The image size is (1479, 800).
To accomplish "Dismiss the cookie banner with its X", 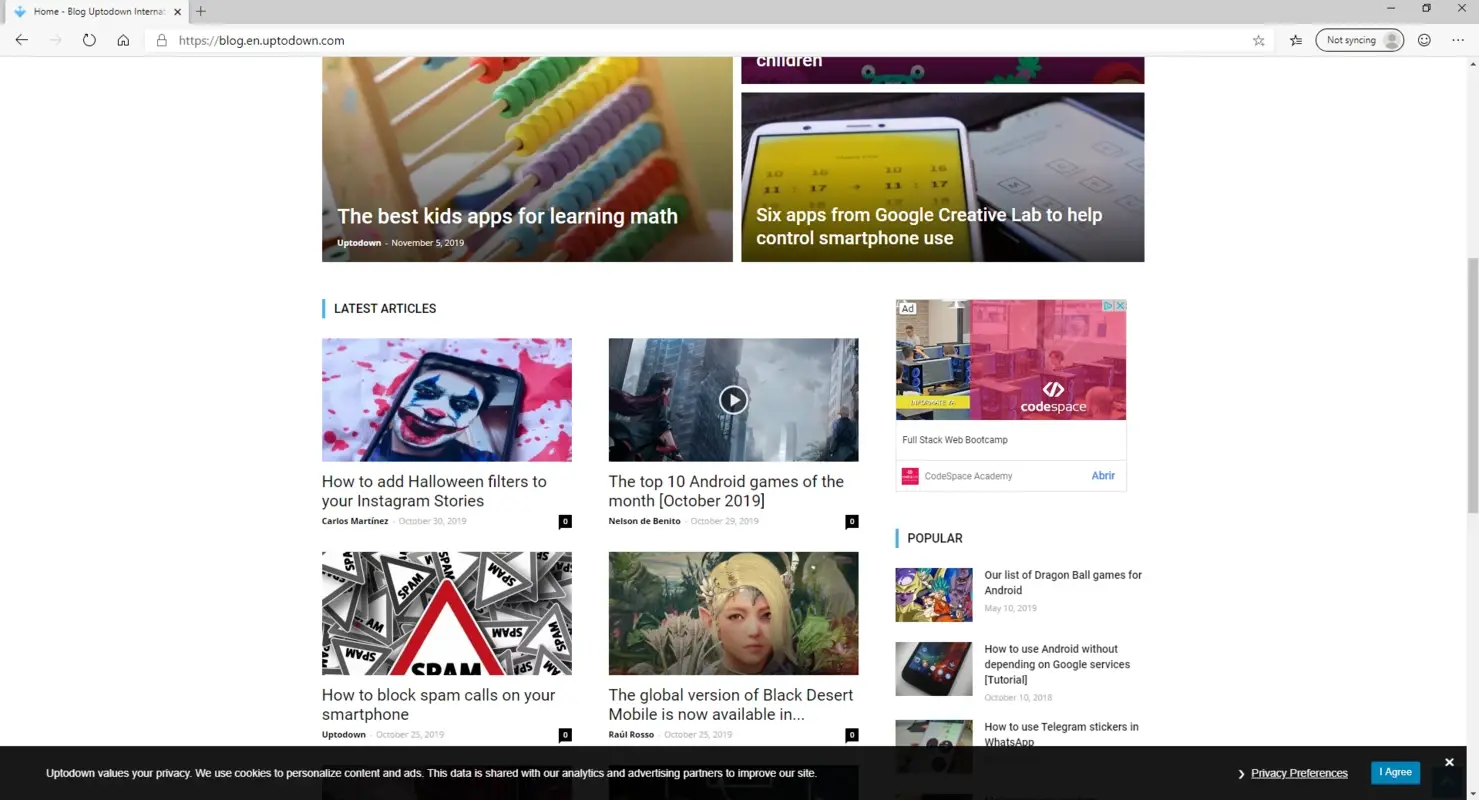I will click(1449, 761).
